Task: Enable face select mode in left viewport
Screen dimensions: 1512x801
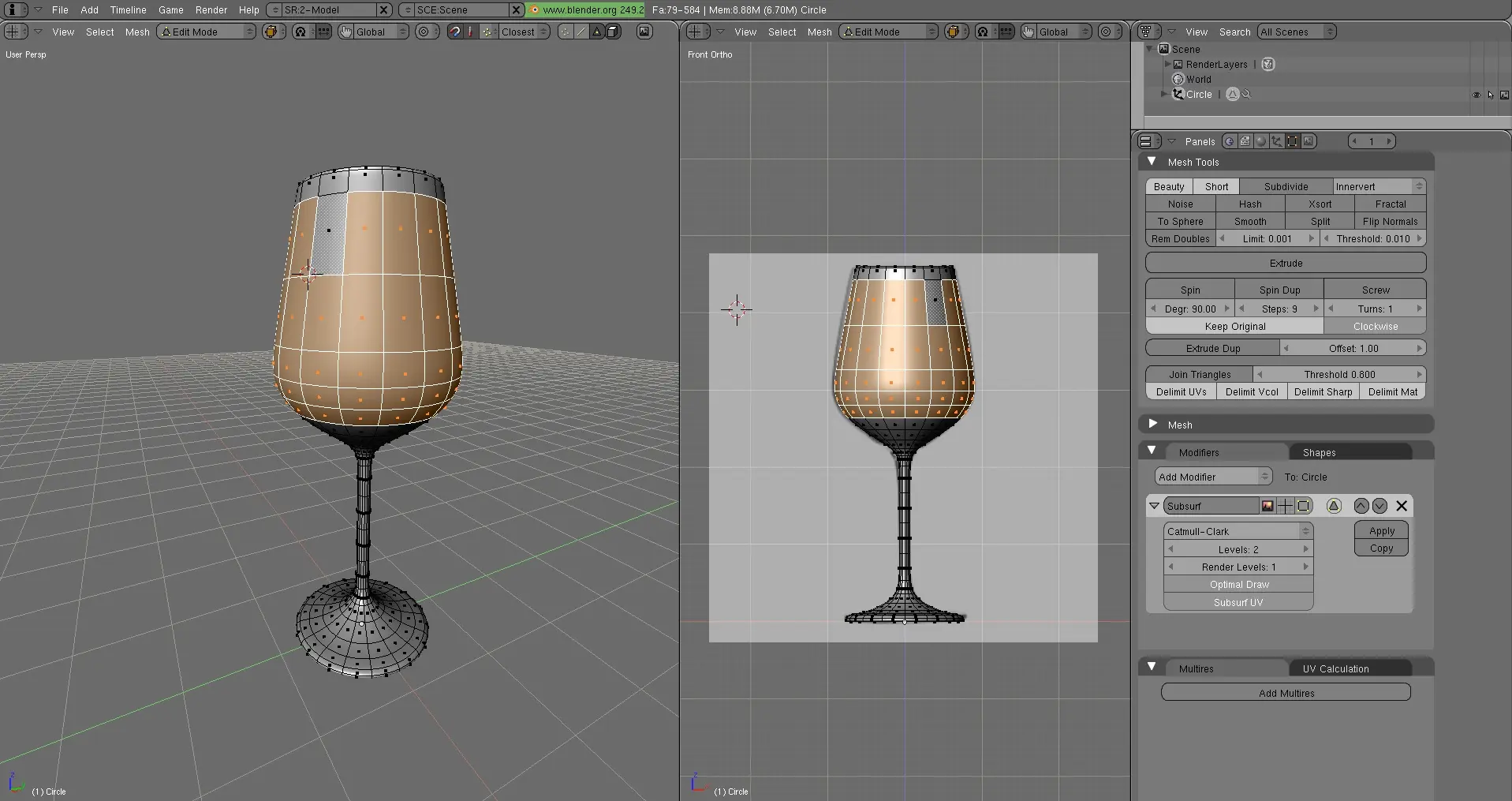Action: point(597,32)
